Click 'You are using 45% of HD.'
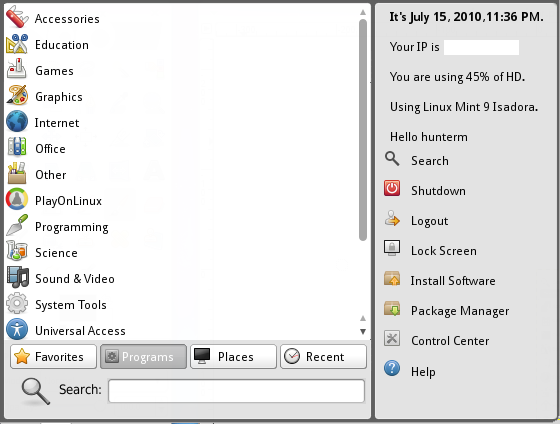 click(457, 77)
